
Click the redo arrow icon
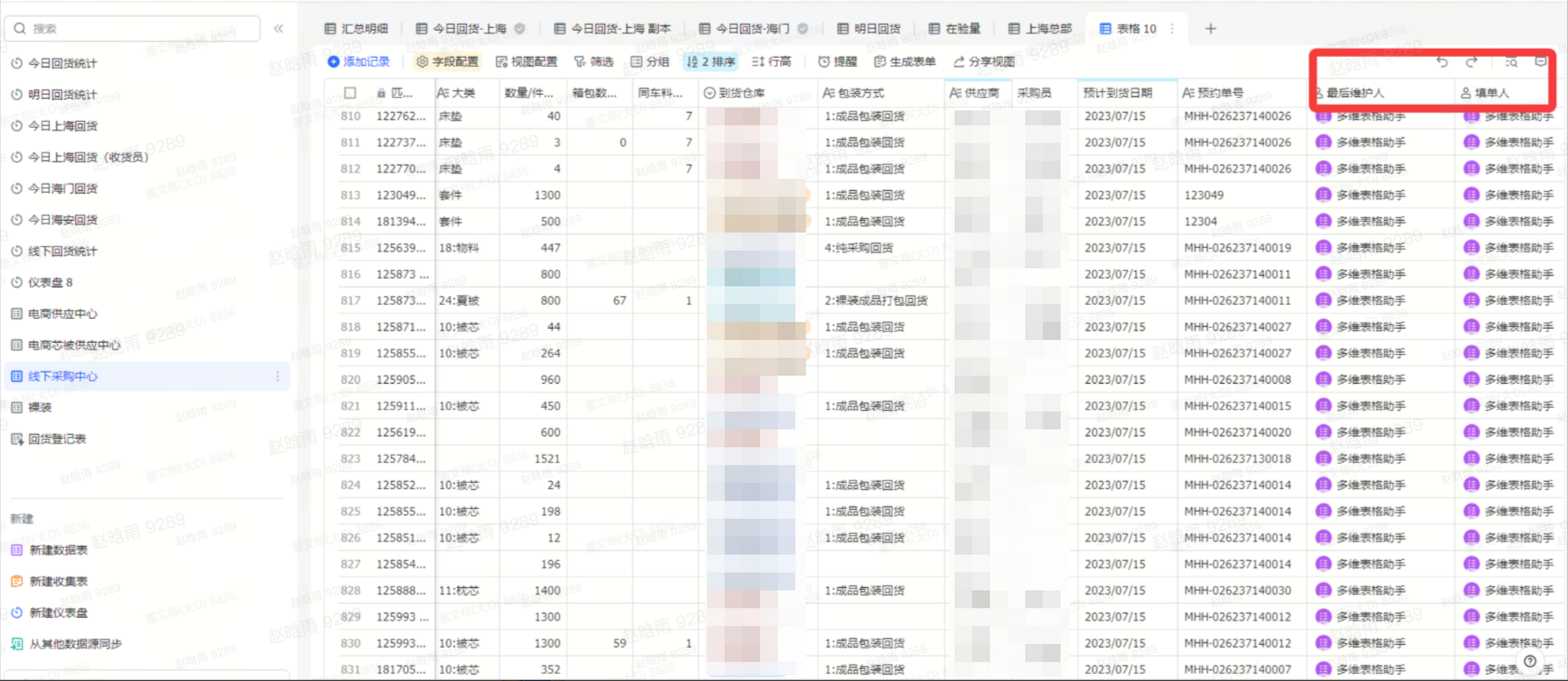click(x=1472, y=61)
